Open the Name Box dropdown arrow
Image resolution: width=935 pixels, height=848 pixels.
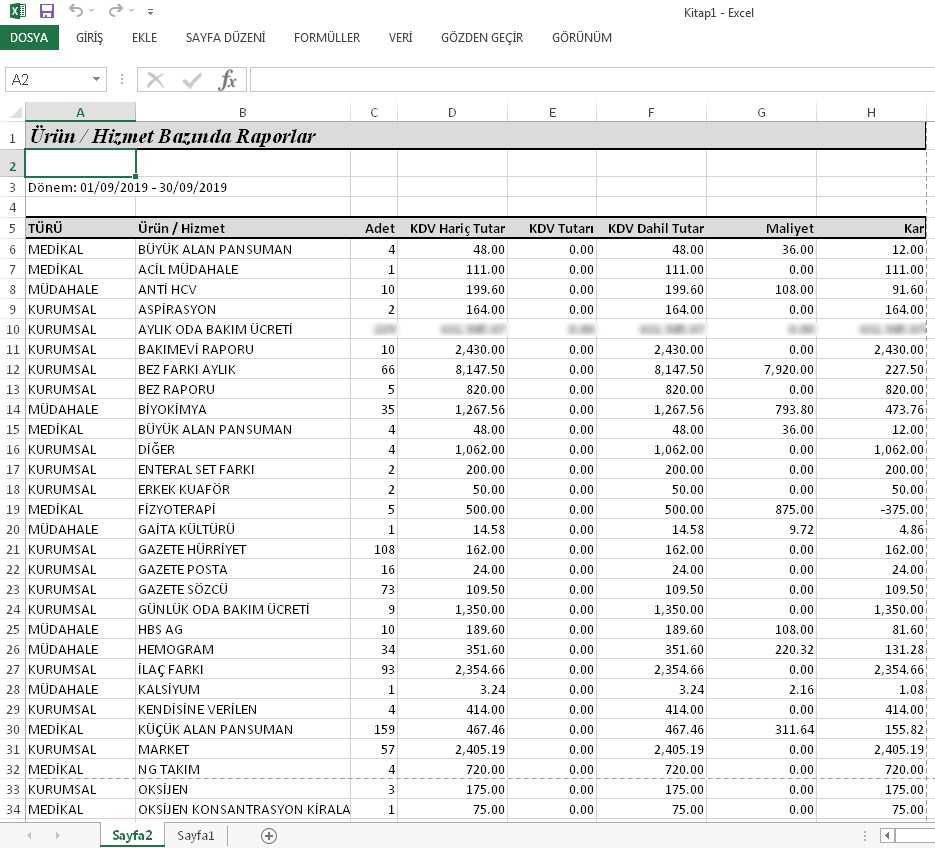(x=96, y=79)
